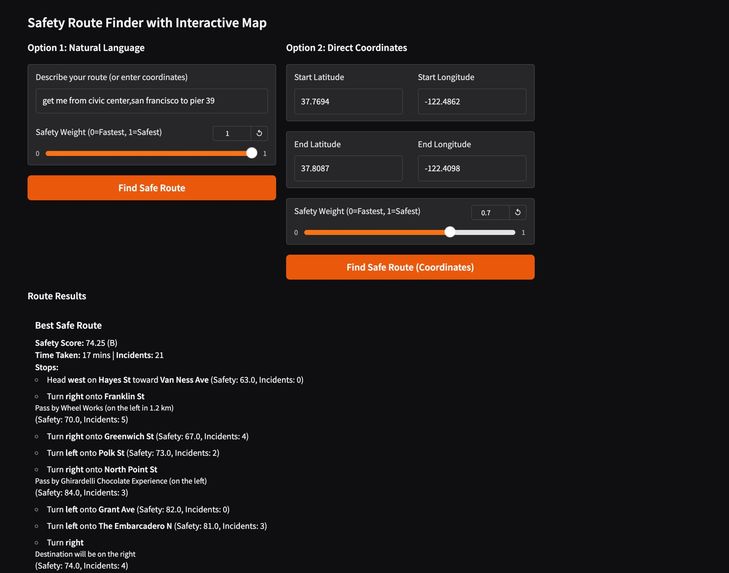Click the Stops: label

point(46,367)
